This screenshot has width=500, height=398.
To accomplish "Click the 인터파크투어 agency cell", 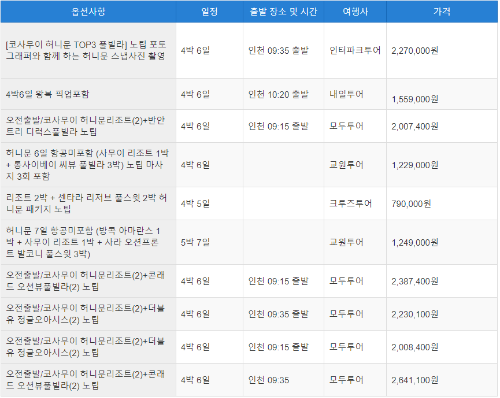I will tap(355, 50).
